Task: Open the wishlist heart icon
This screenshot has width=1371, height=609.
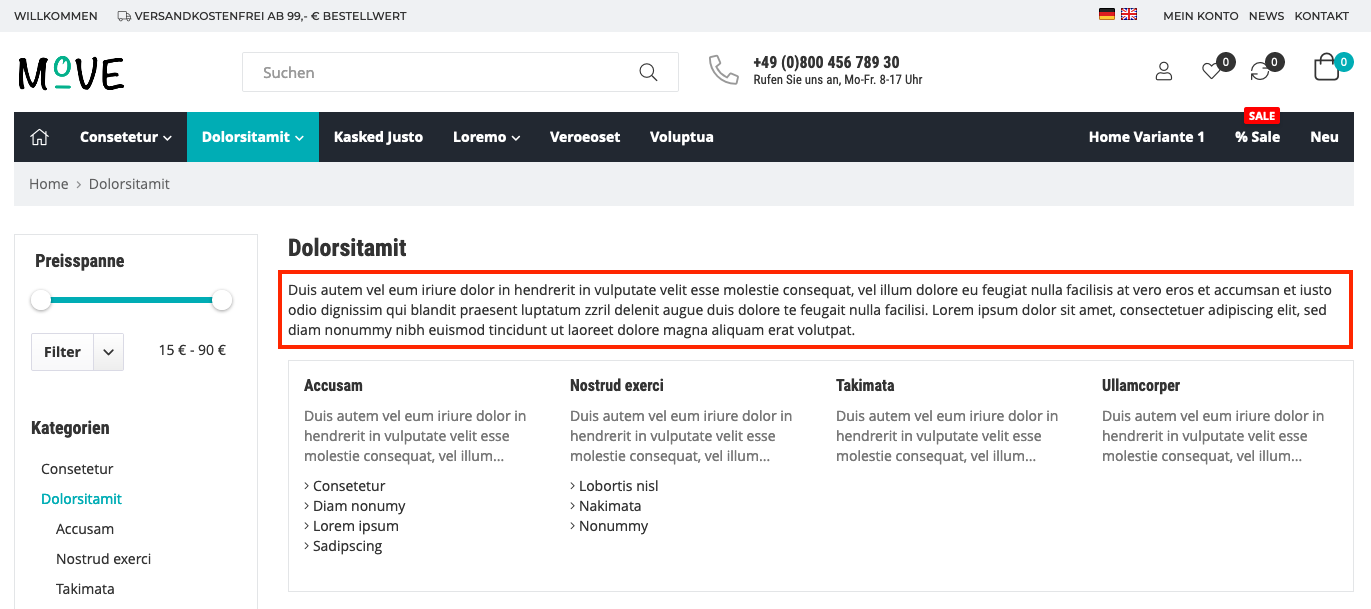Action: tap(1211, 71)
